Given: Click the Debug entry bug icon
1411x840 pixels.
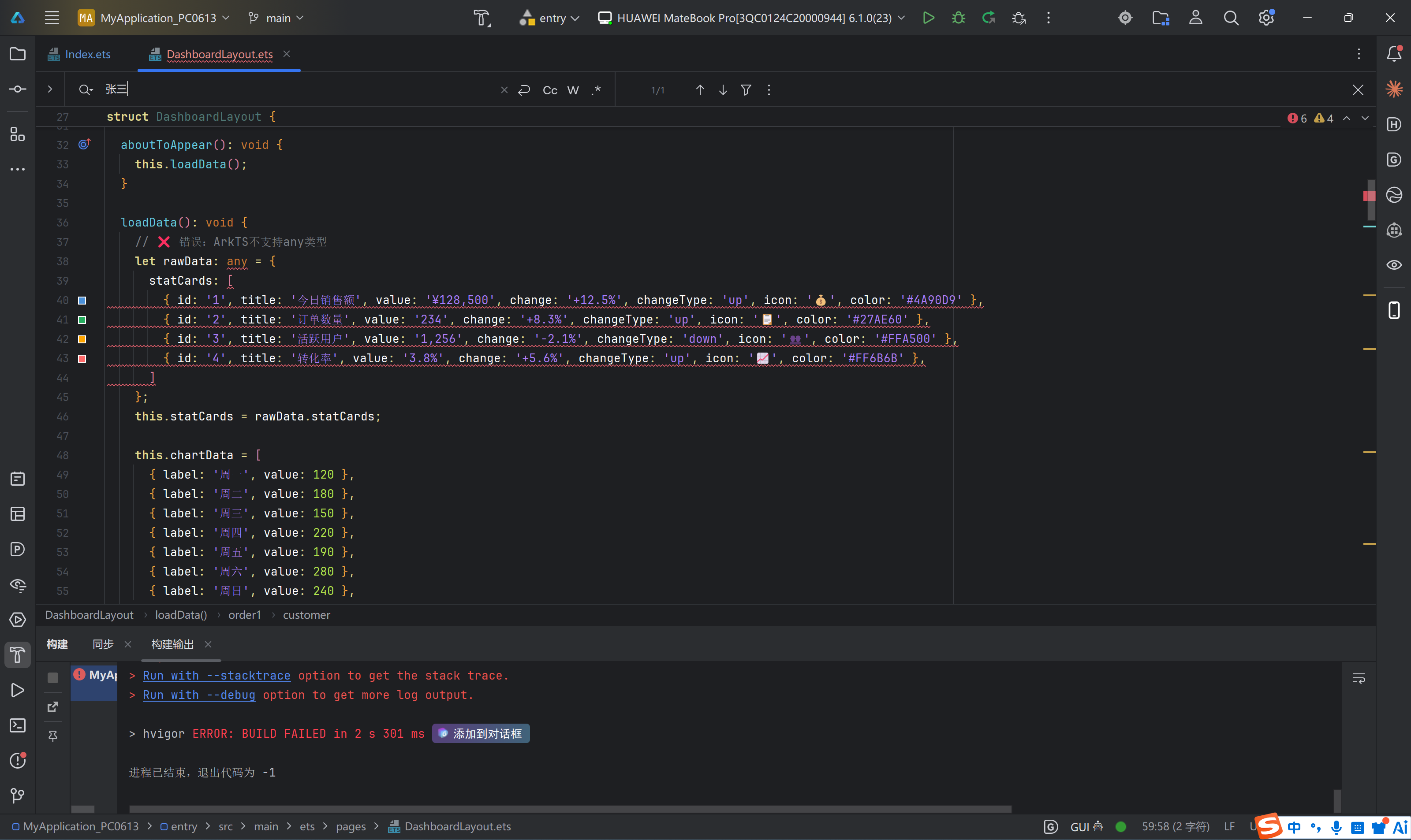Looking at the screenshot, I should pos(958,18).
